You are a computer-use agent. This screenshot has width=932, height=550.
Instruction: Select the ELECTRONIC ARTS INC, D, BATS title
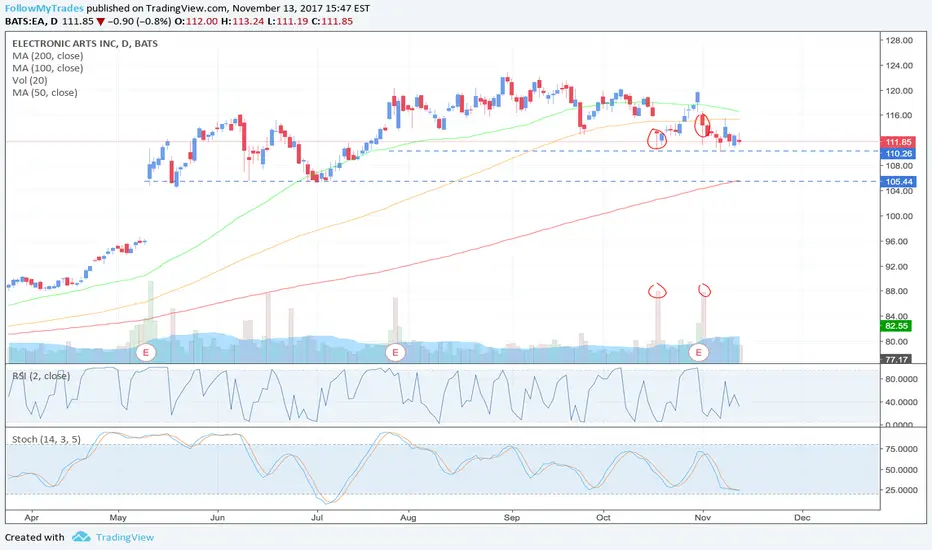(85, 43)
